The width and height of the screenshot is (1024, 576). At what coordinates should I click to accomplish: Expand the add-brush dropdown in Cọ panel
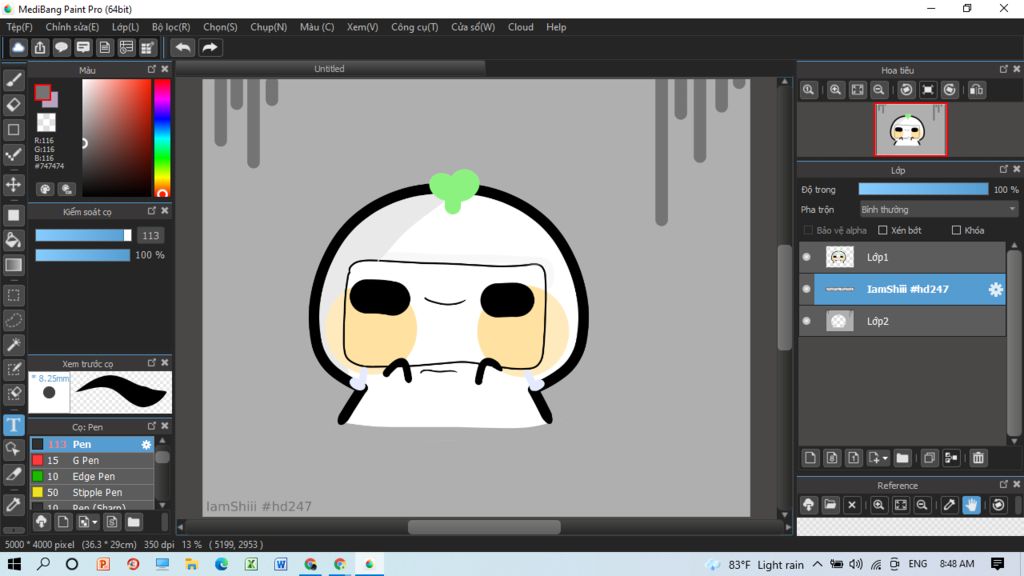coord(95,522)
